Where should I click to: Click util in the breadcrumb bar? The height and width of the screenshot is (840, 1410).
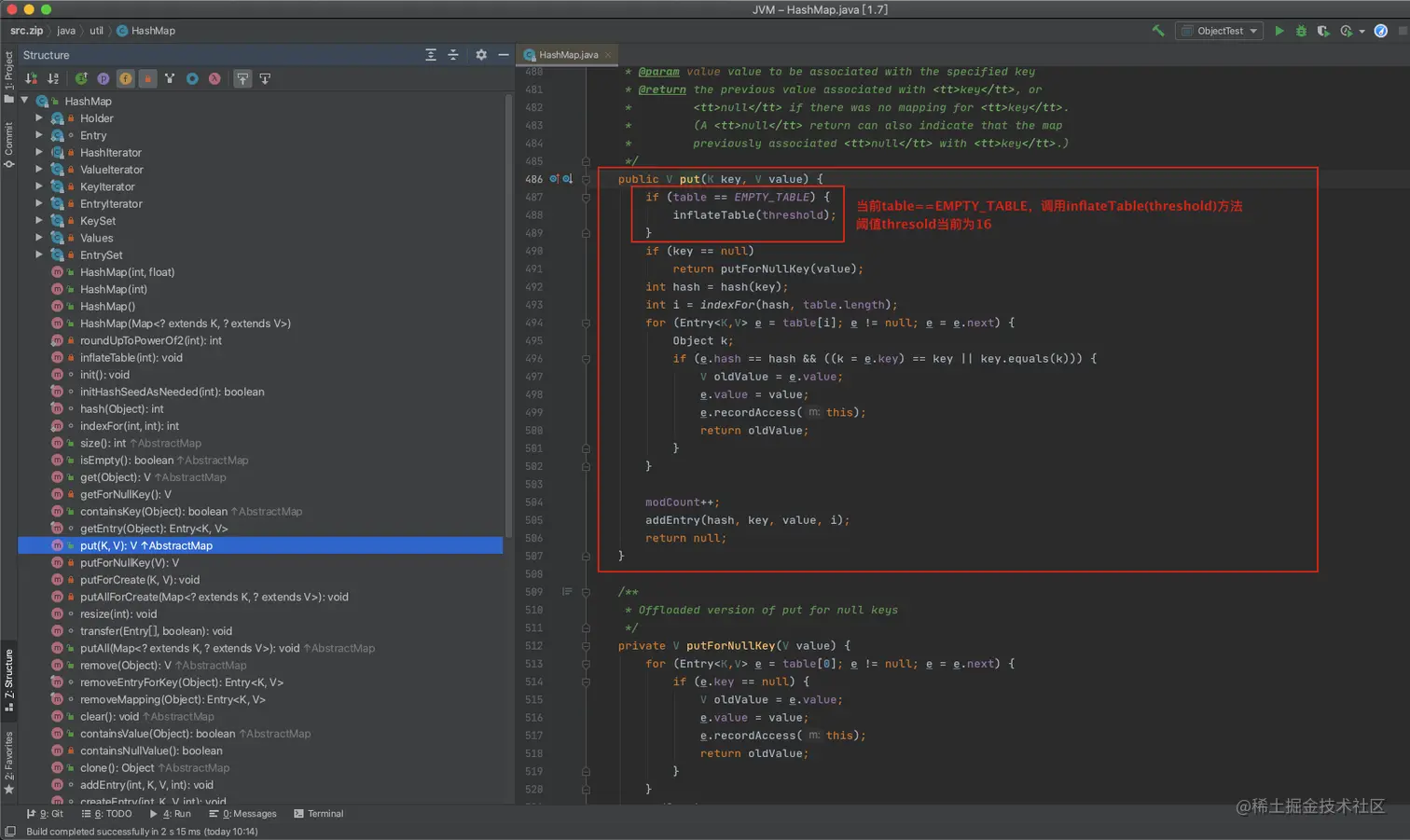[96, 31]
